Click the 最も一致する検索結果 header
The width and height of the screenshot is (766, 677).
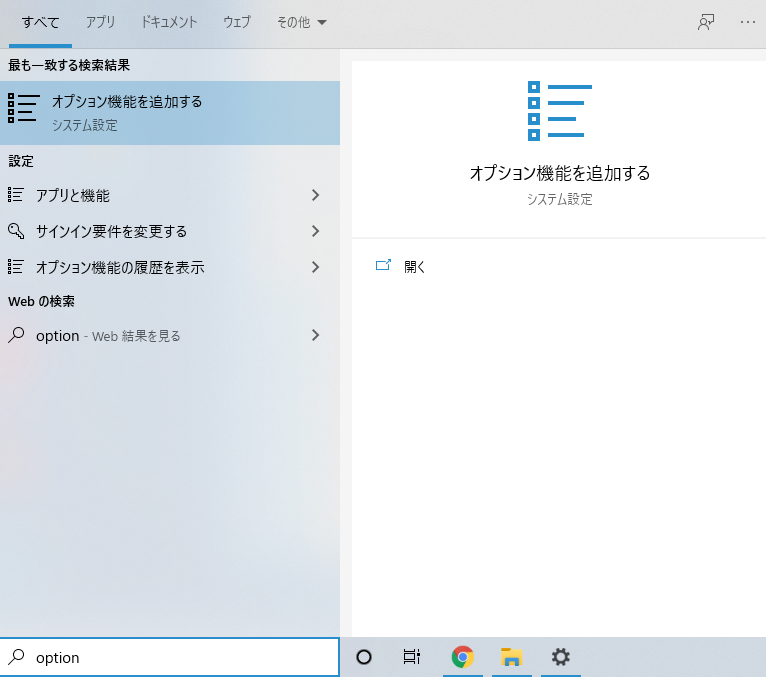coord(69,65)
